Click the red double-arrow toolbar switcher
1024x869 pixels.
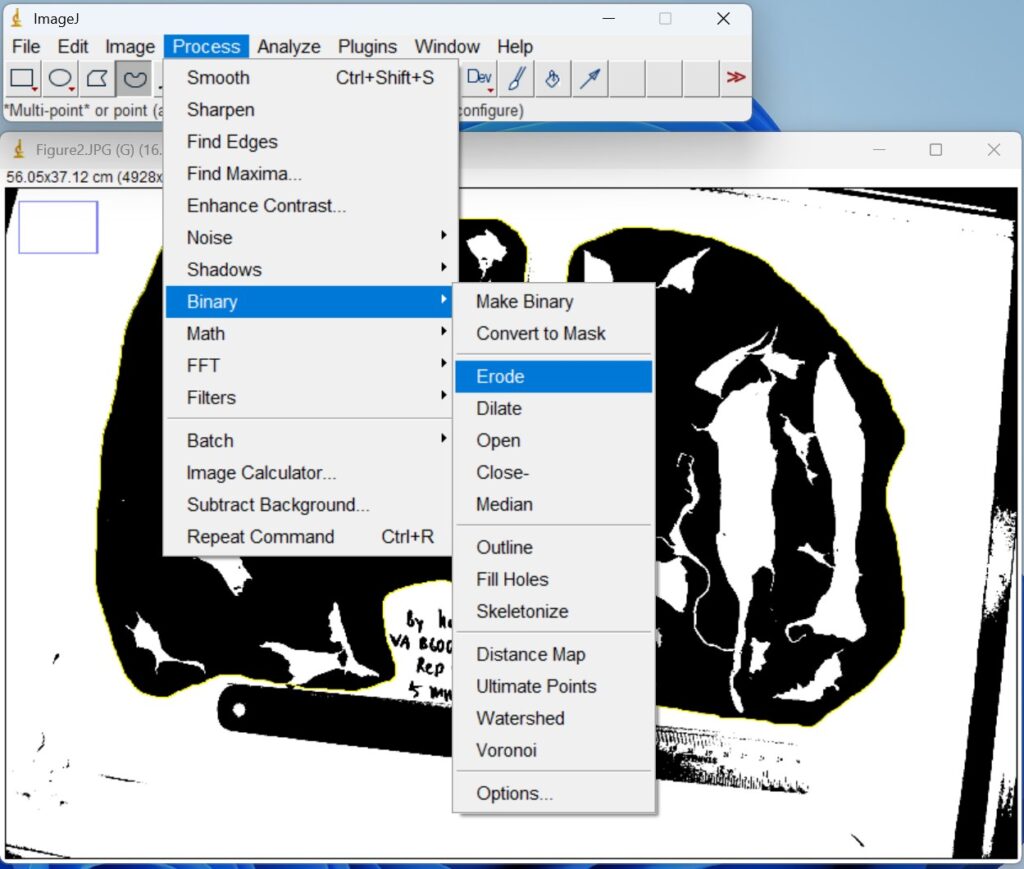[x=735, y=77]
